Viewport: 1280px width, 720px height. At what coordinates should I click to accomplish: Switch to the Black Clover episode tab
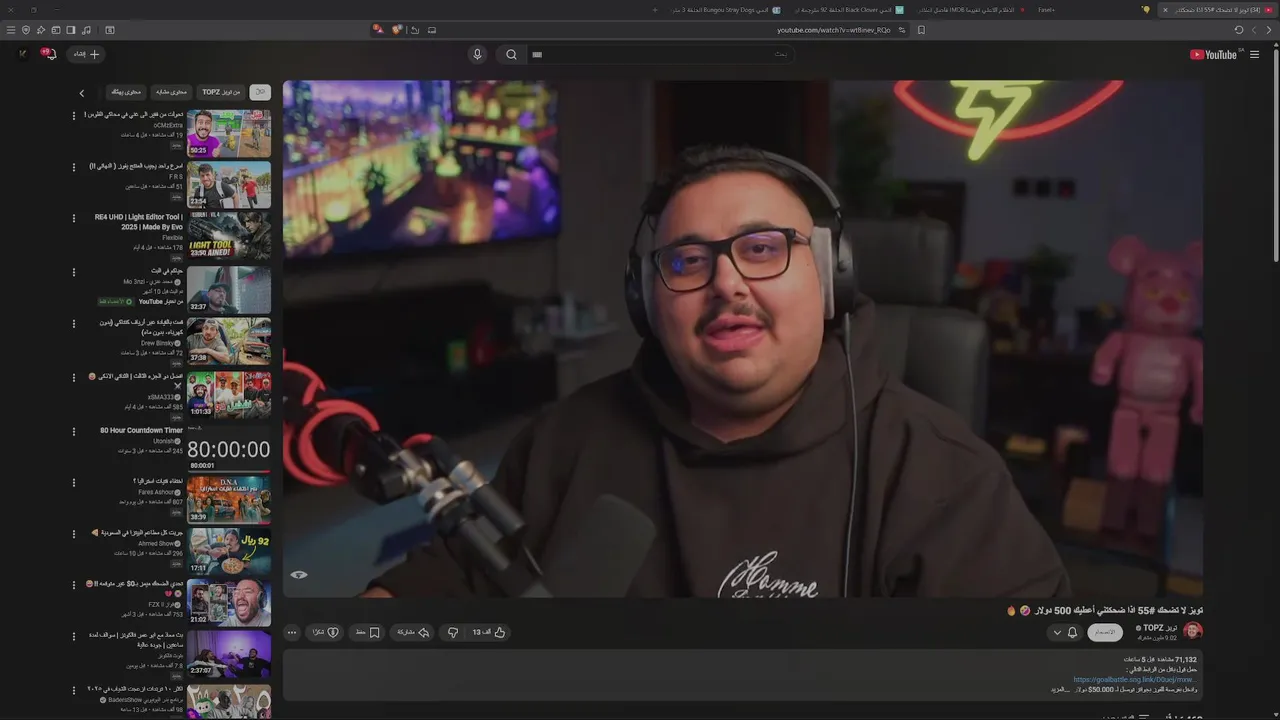click(x=848, y=10)
